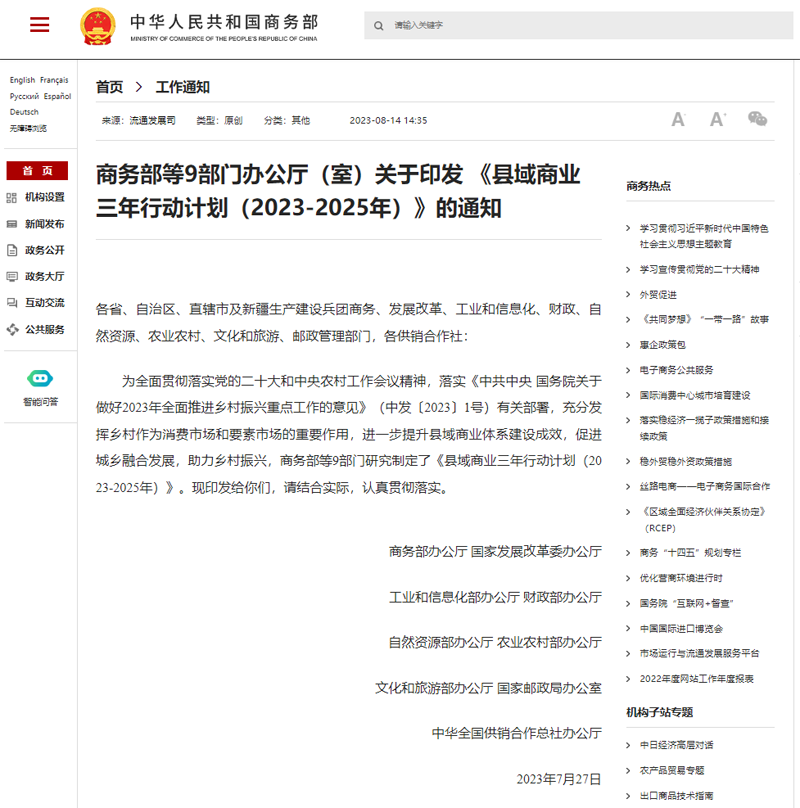Image resolution: width=800 pixels, height=808 pixels.
Task: Decrease font size with smaller A icon
Action: pos(678,120)
